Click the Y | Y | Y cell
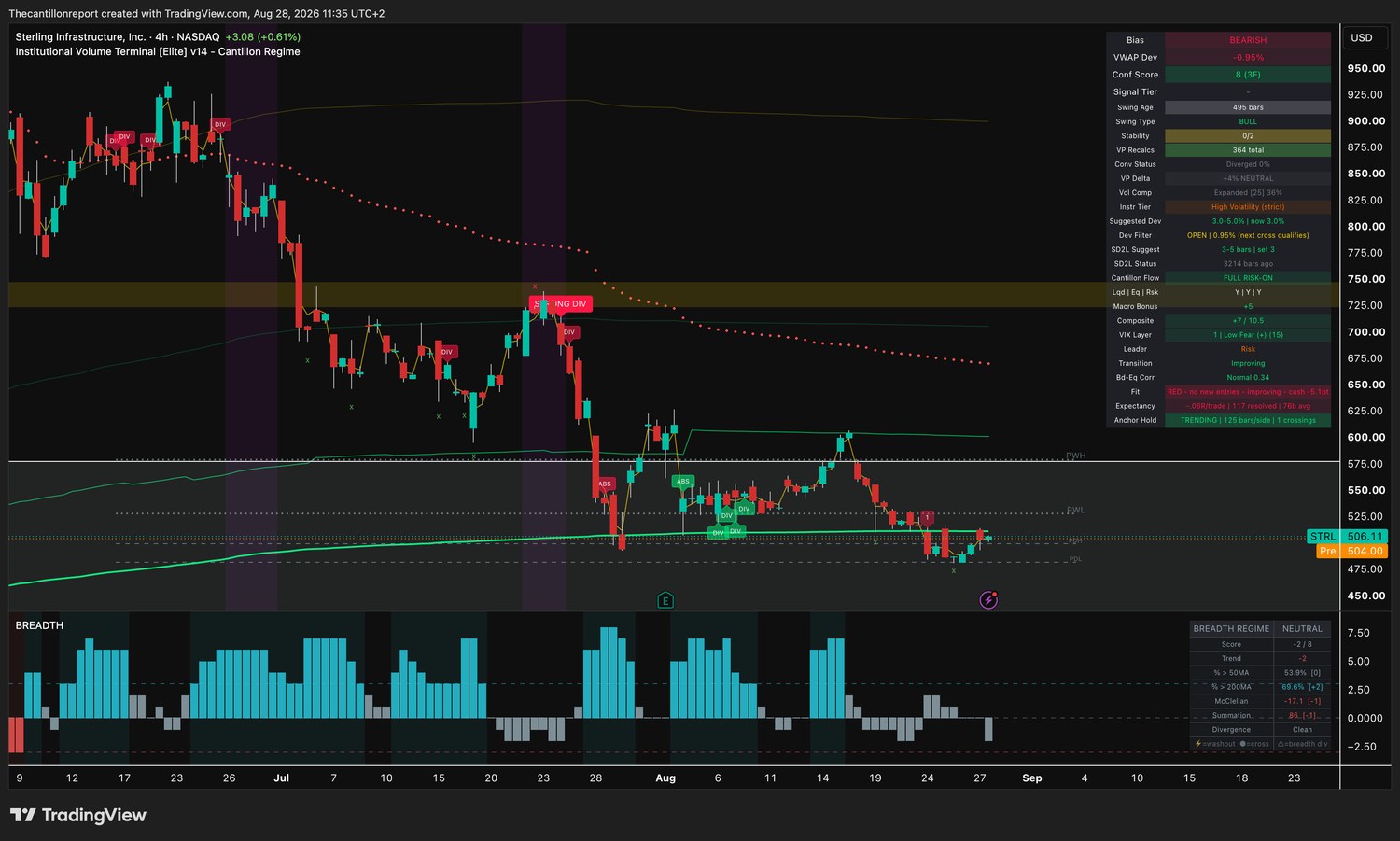 [x=1248, y=292]
